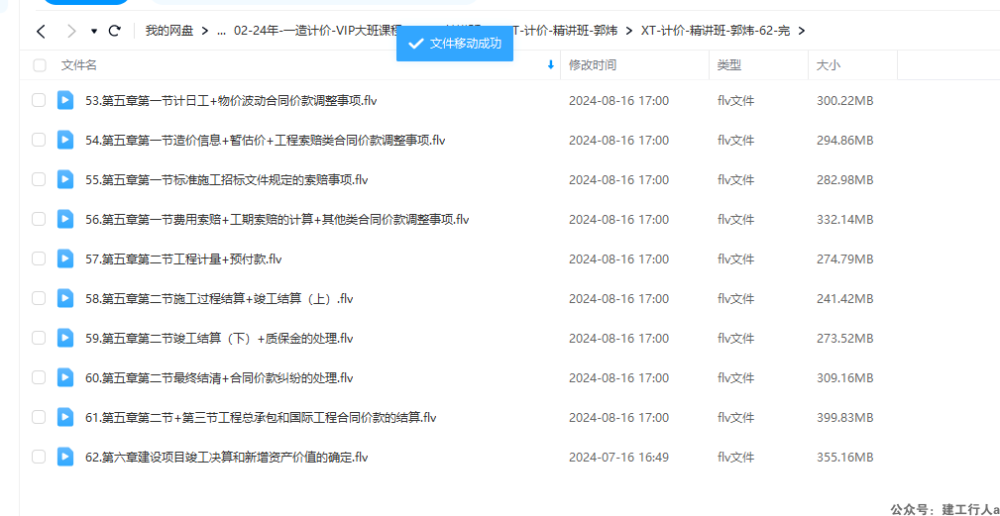Click the 2024-07-16 16:49 modified time
Screen dimensions: 1000x516
pos(619,457)
